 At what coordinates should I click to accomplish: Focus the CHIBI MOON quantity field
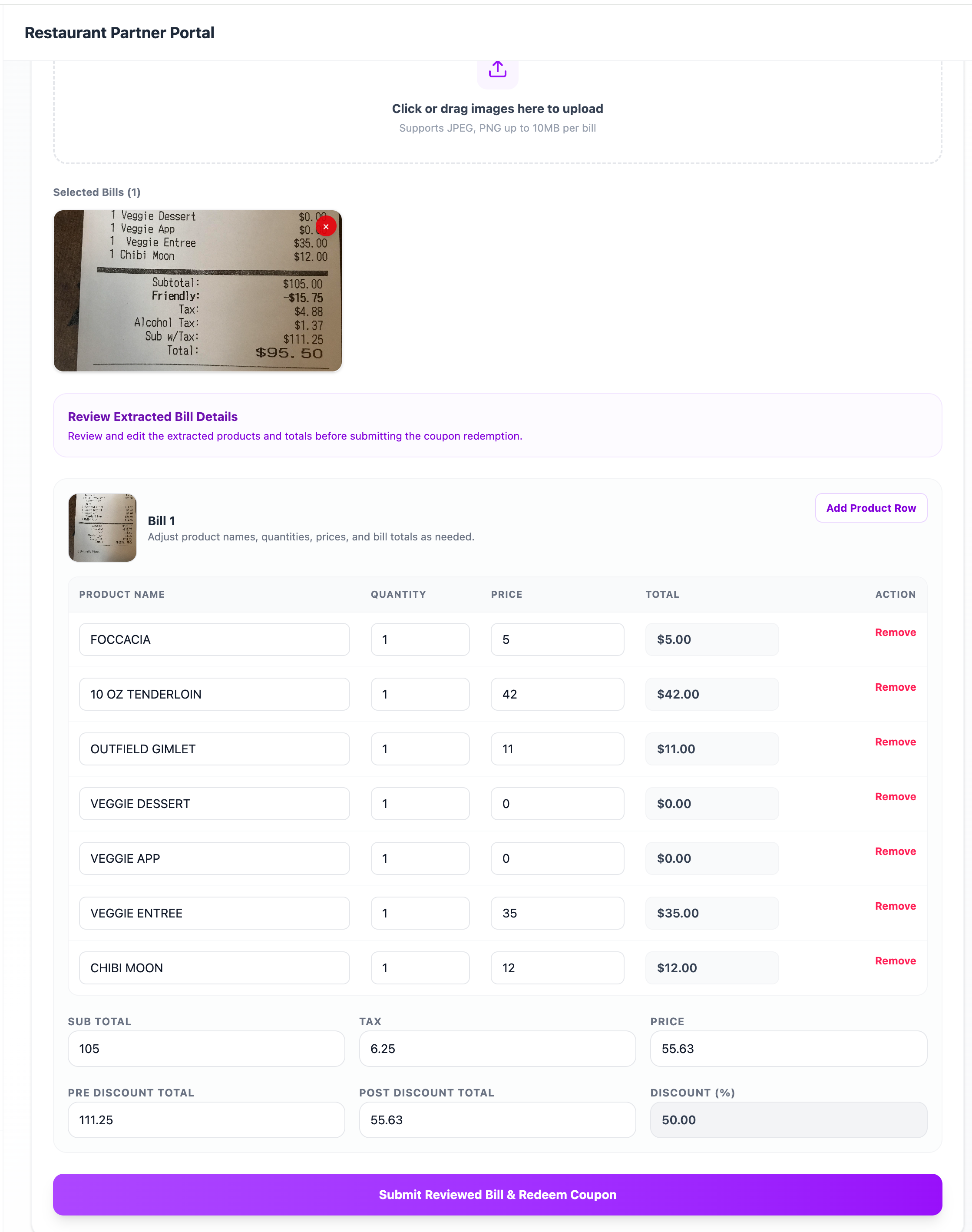click(420, 967)
